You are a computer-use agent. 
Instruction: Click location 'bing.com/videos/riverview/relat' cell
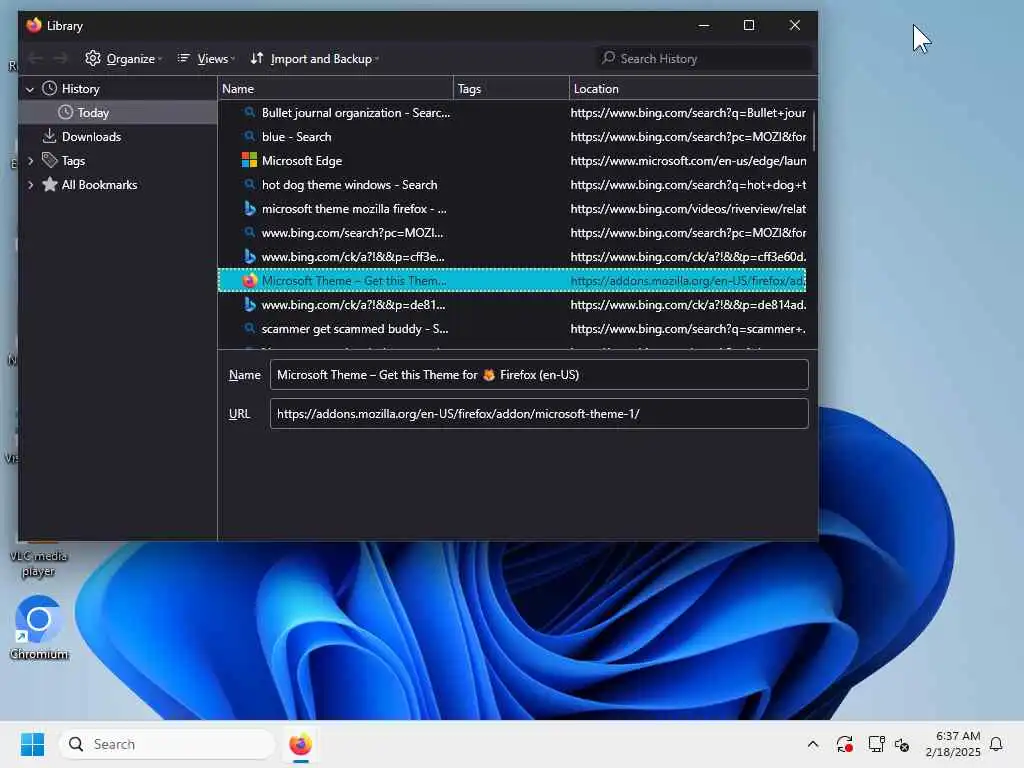point(688,209)
